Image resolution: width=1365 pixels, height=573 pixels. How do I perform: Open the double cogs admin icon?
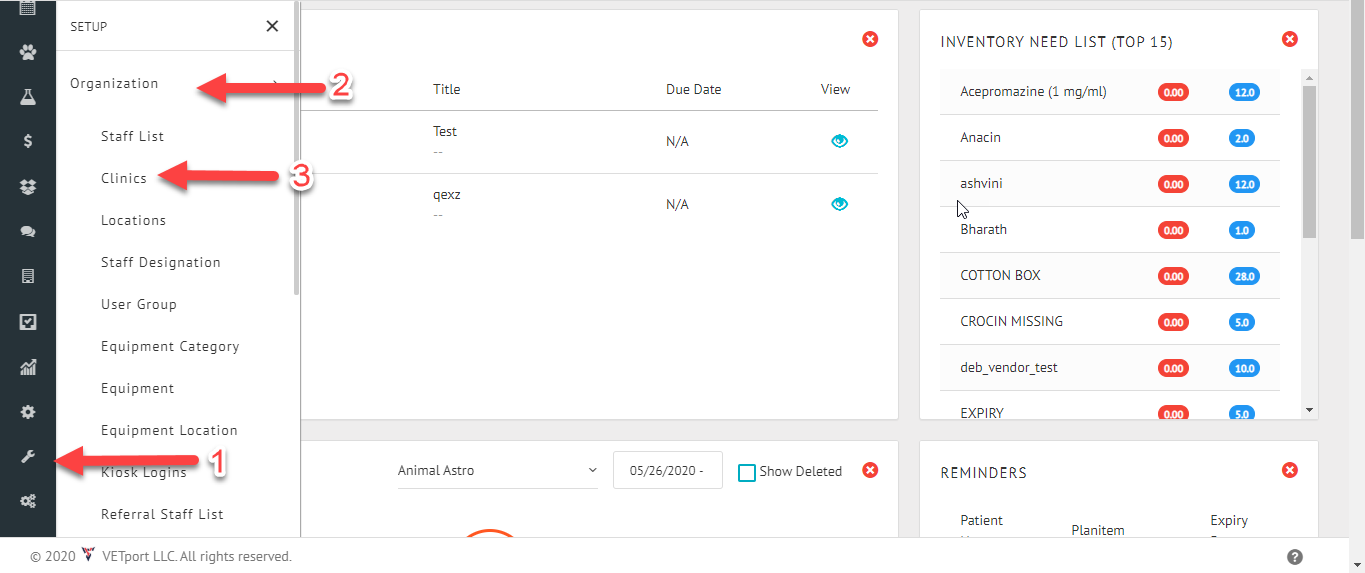point(28,502)
